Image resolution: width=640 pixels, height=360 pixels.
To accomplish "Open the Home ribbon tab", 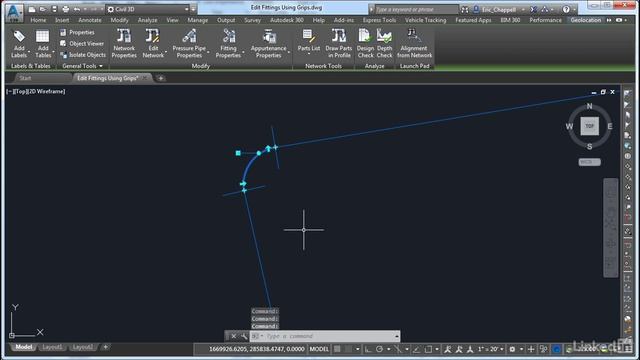I will [38, 20].
